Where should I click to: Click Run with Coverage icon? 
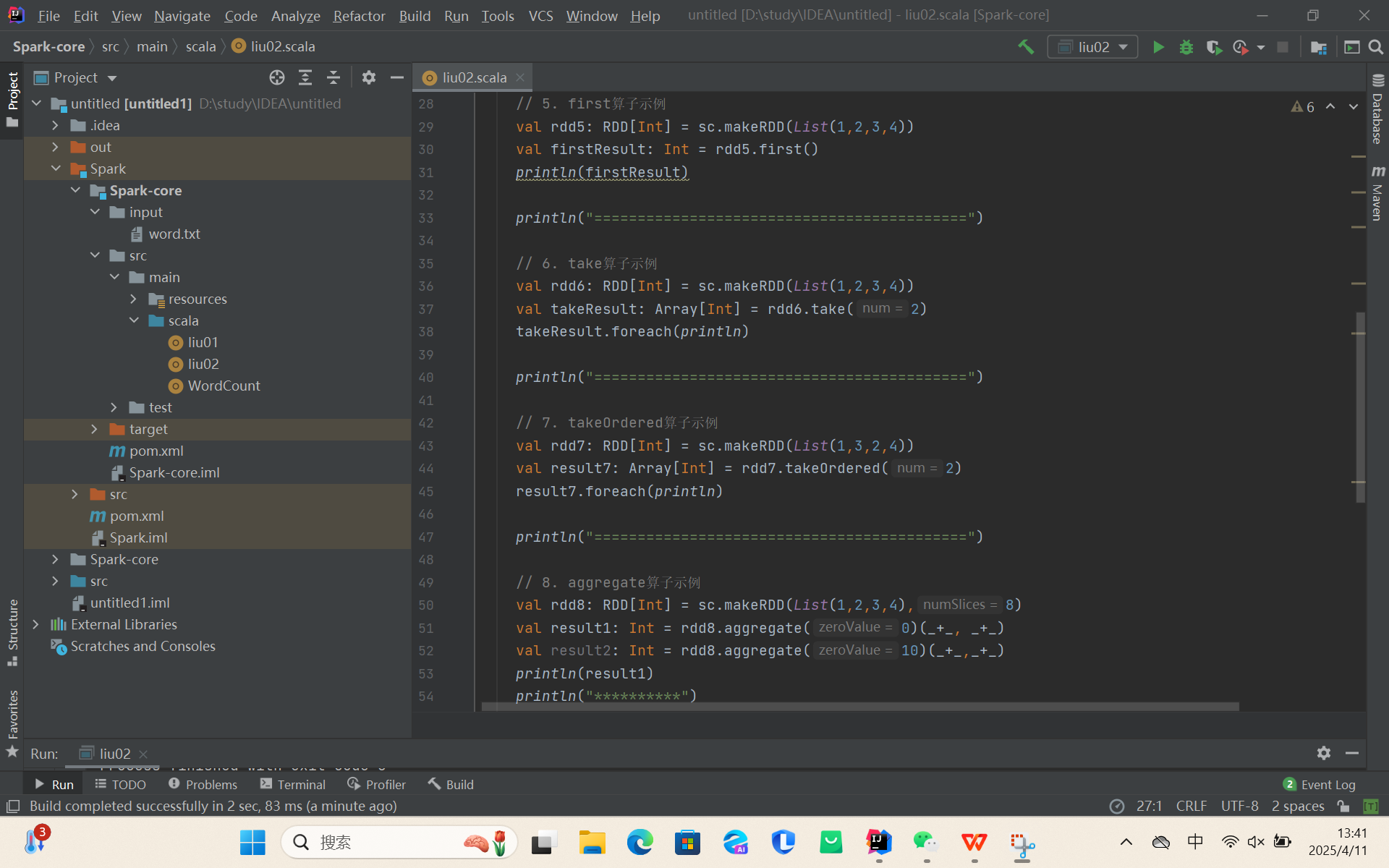pos(1214,47)
